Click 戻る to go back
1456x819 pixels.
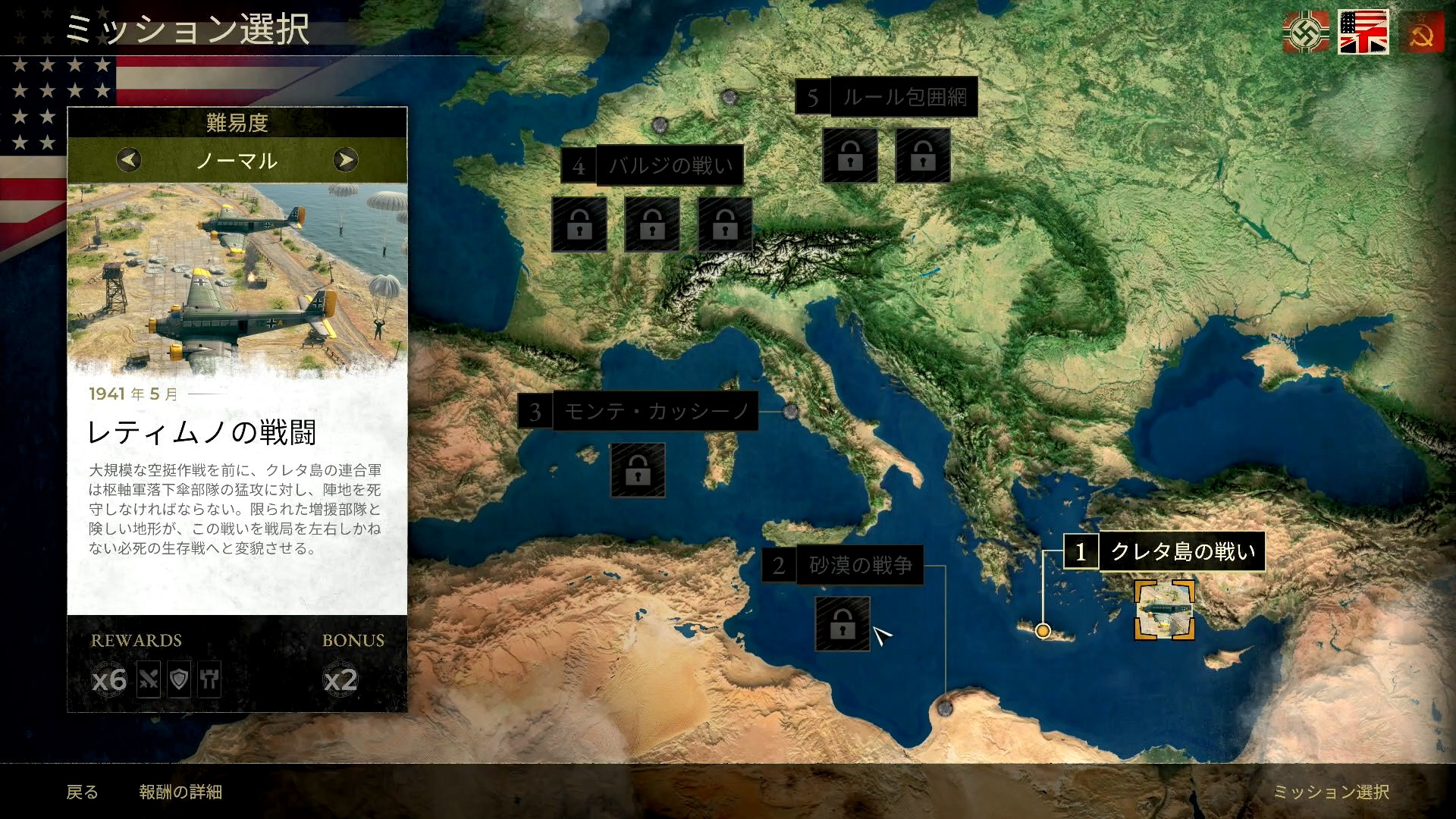click(x=82, y=792)
